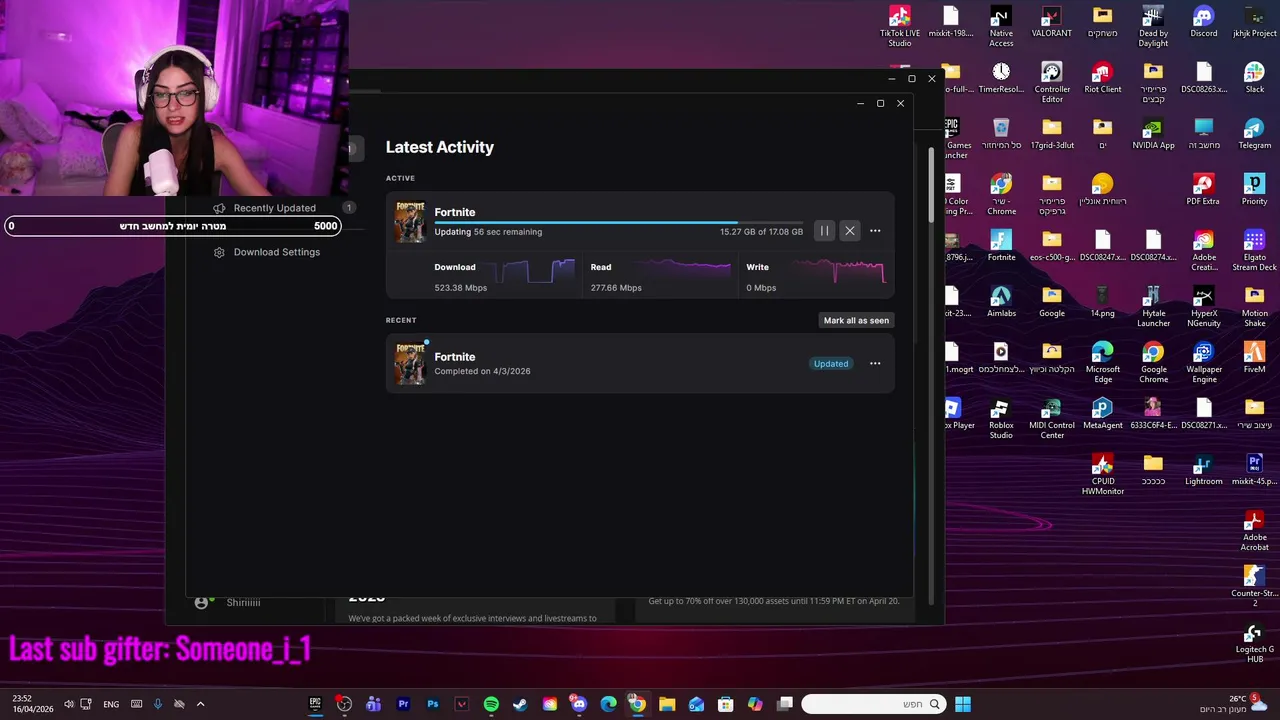Screen dimensions: 1280x720
Task: Open Steam from the taskbar
Action: [x=520, y=704]
